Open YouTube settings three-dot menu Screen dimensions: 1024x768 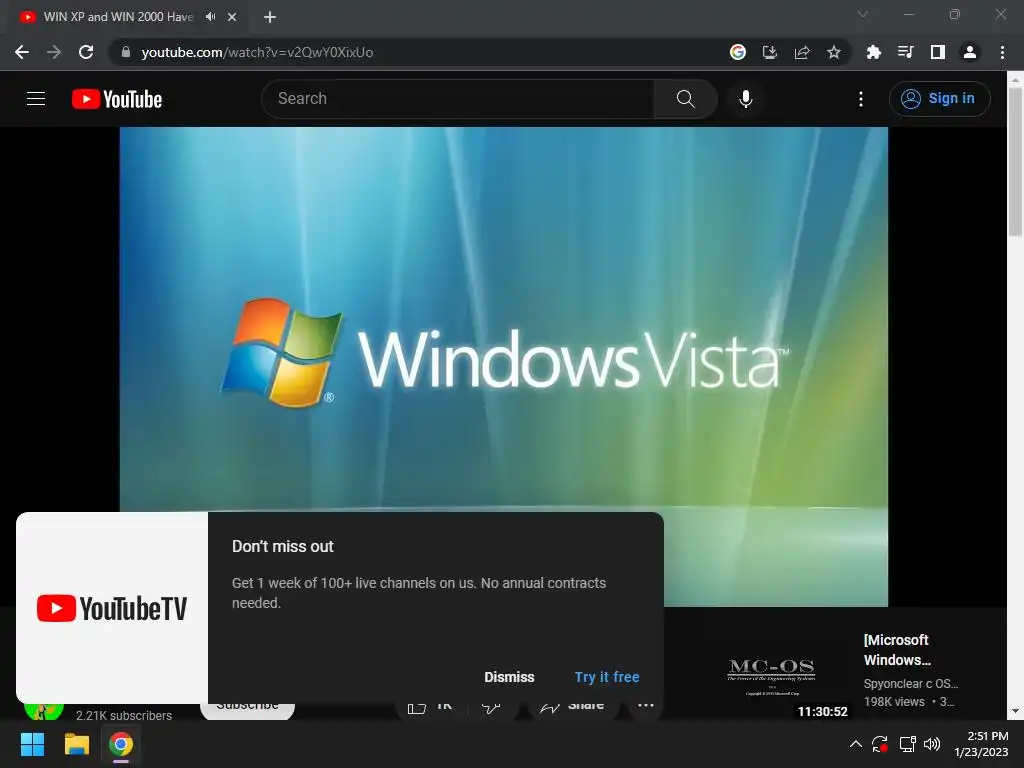pos(861,99)
